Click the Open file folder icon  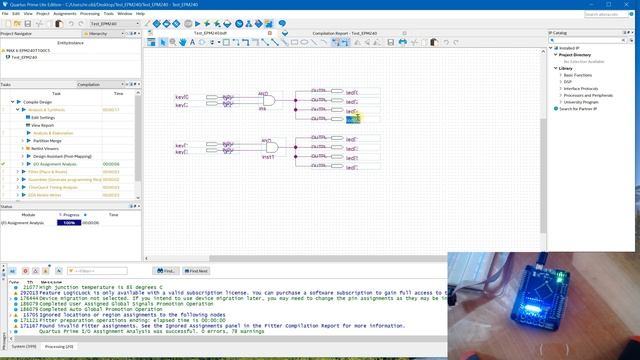[18, 24]
